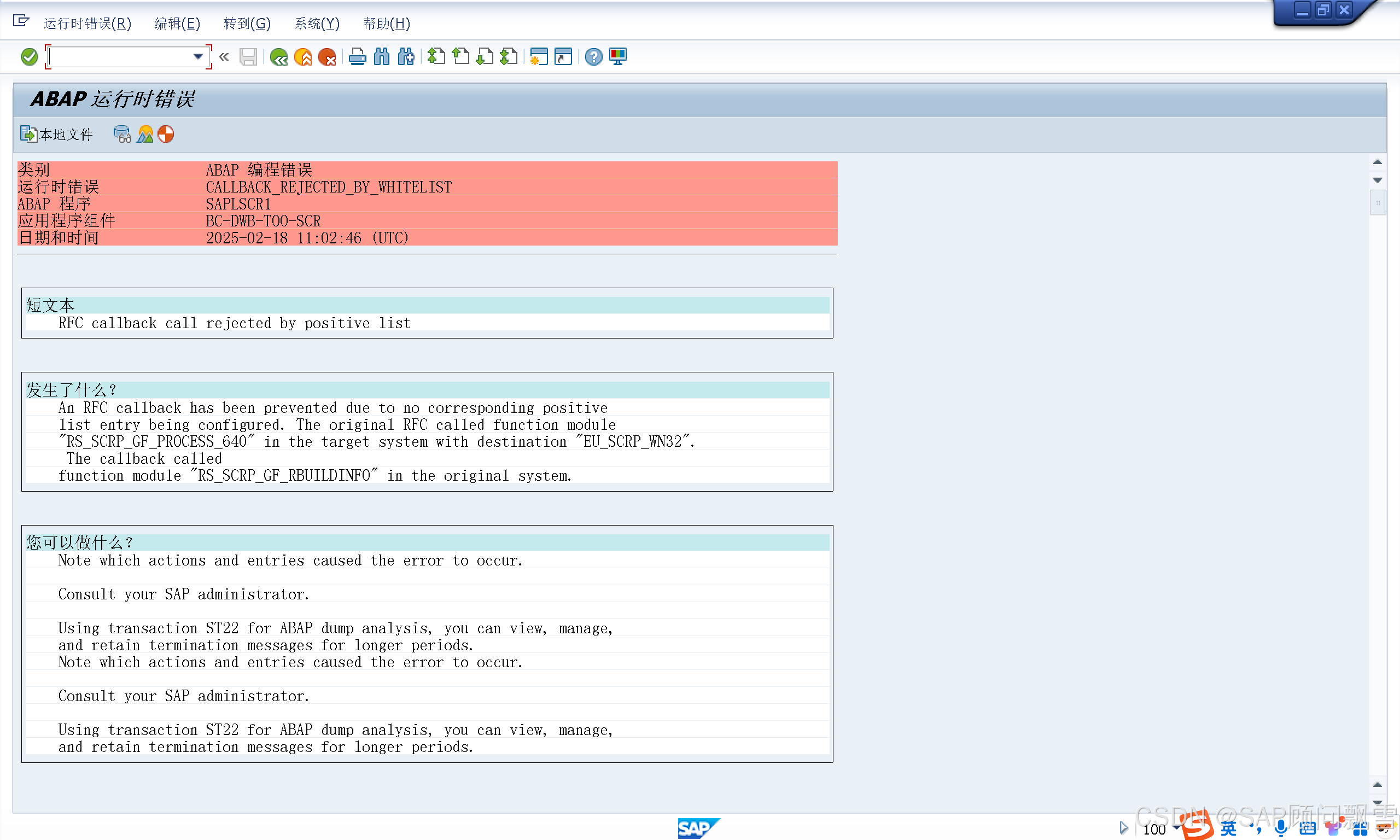Save with the Save toolbar icon

(x=247, y=57)
